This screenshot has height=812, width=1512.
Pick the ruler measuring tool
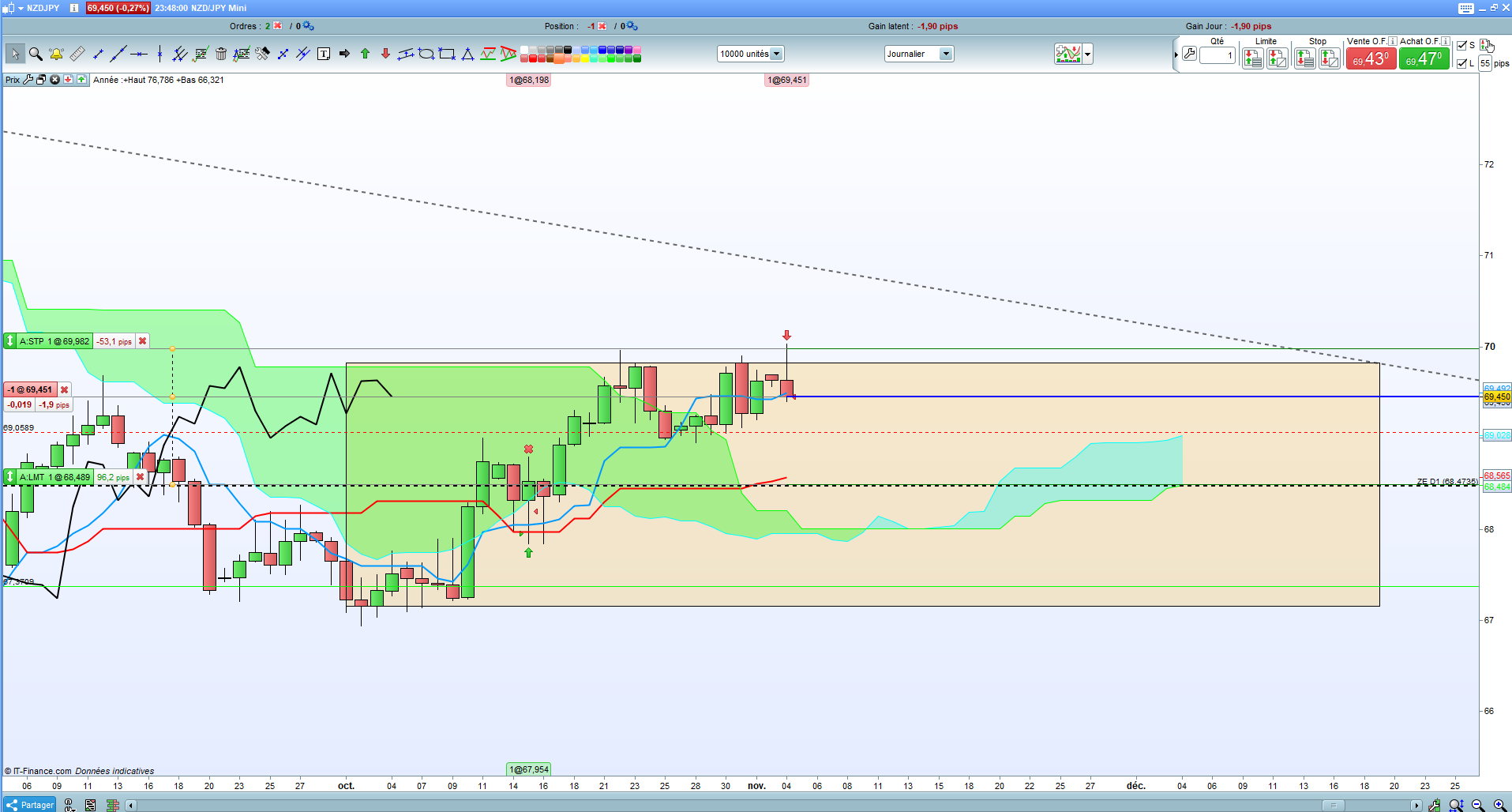[x=77, y=54]
